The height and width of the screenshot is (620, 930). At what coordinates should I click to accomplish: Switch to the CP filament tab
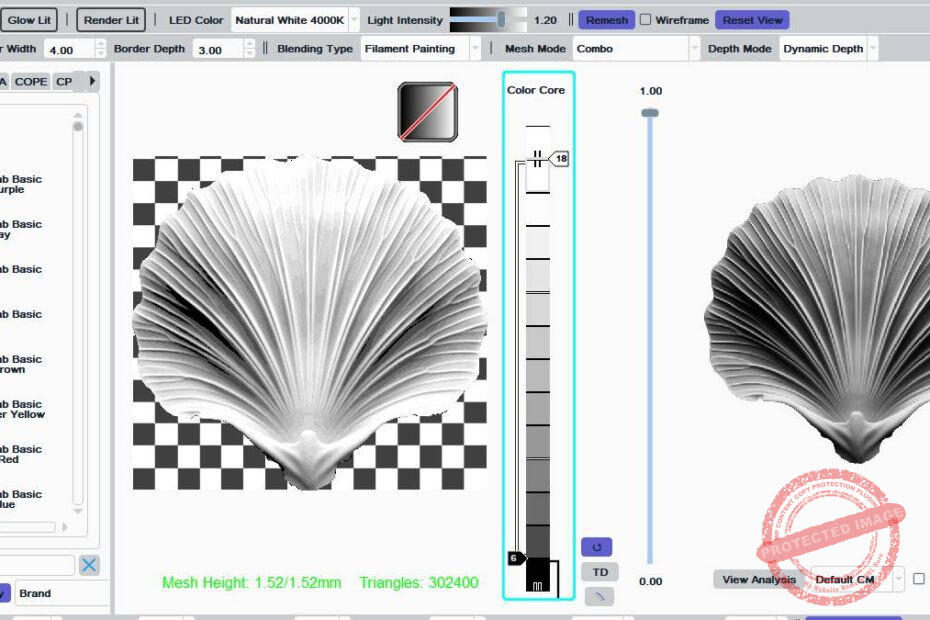pos(64,82)
